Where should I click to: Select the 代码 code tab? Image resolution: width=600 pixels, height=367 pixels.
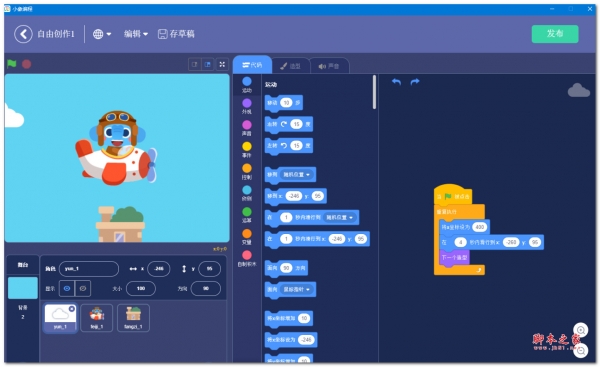click(252, 65)
